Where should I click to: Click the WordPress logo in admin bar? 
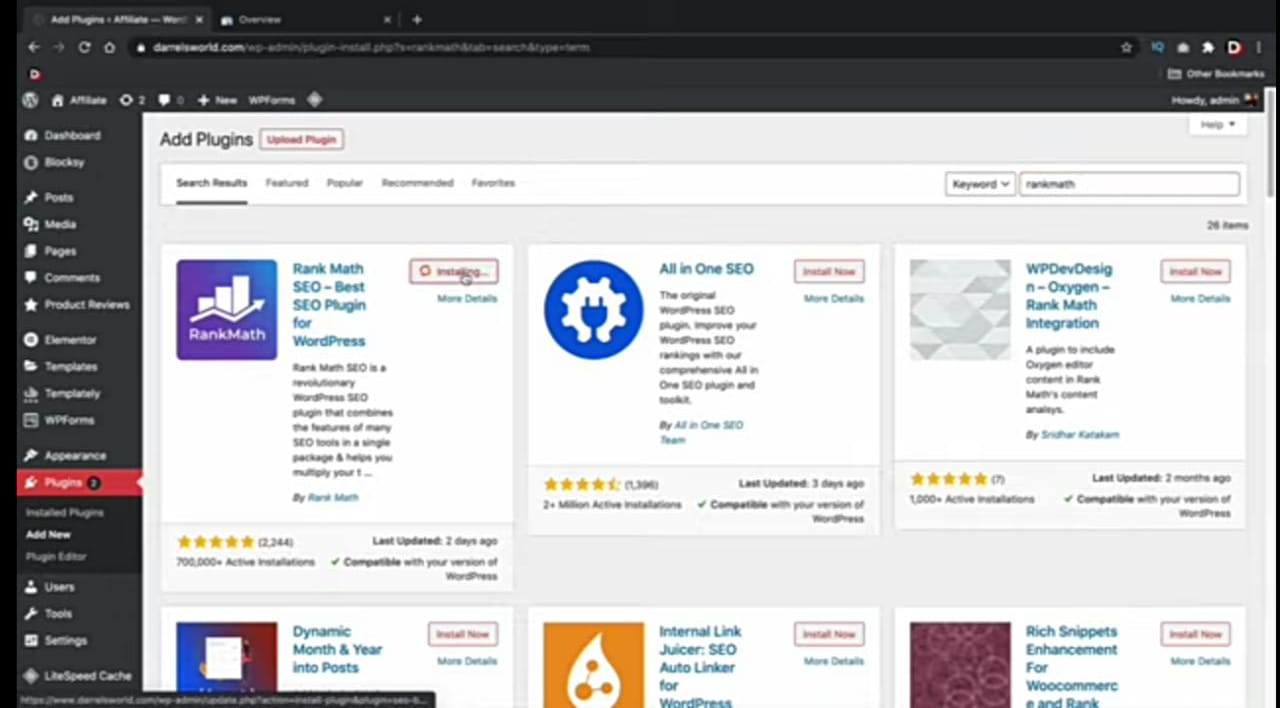(31, 100)
